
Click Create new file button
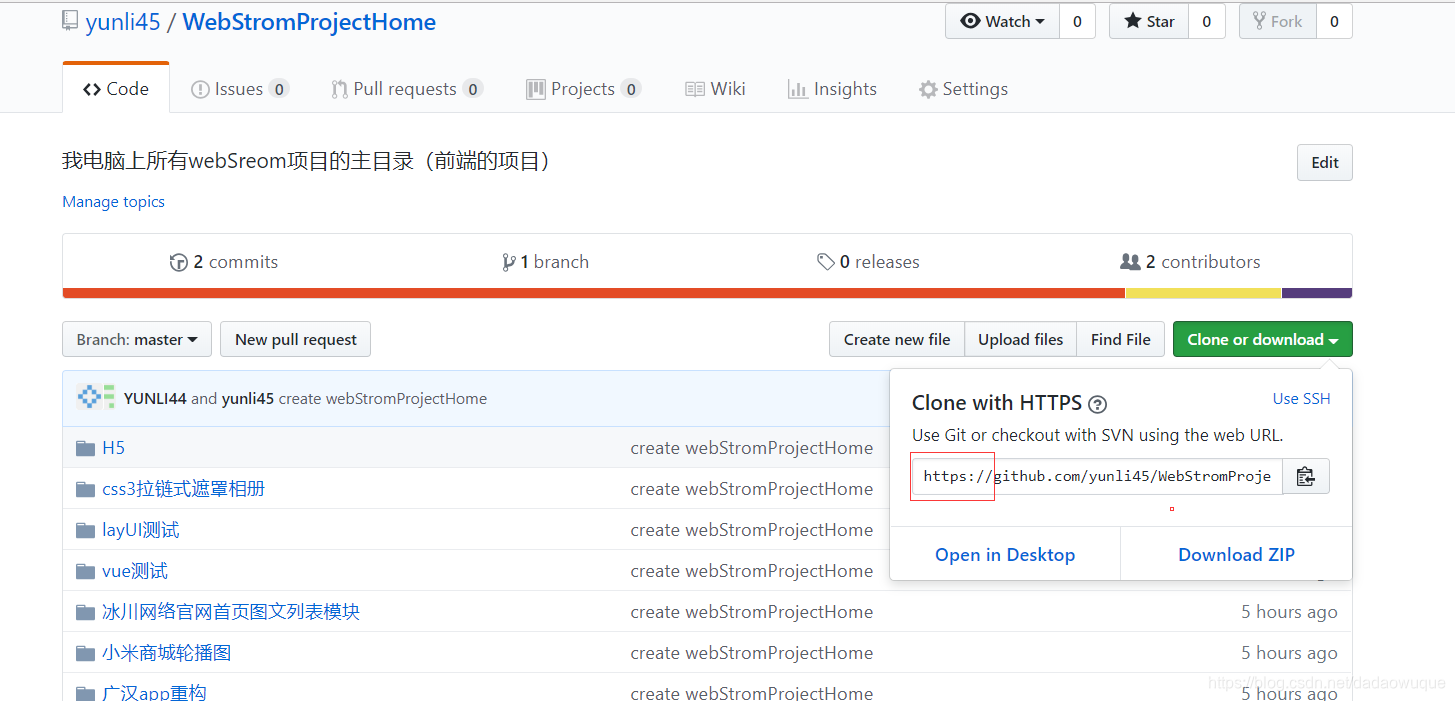point(897,339)
